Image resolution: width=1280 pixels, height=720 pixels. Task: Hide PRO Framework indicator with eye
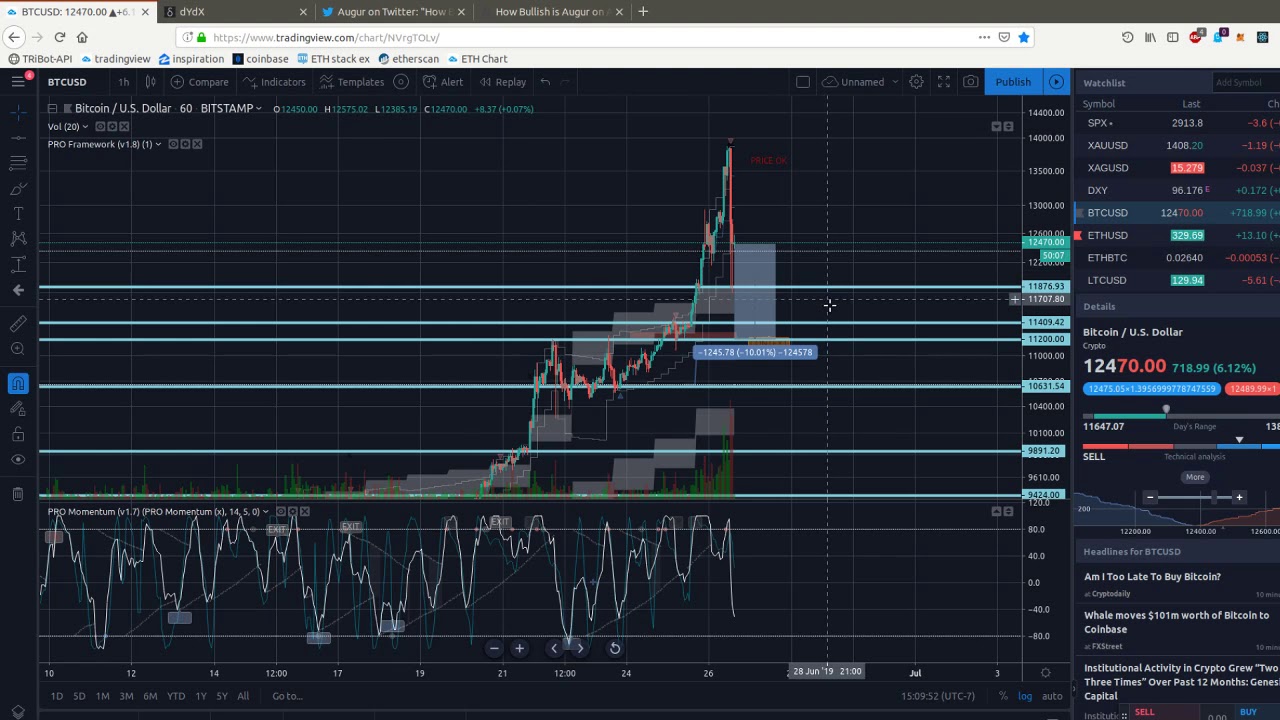(x=173, y=144)
